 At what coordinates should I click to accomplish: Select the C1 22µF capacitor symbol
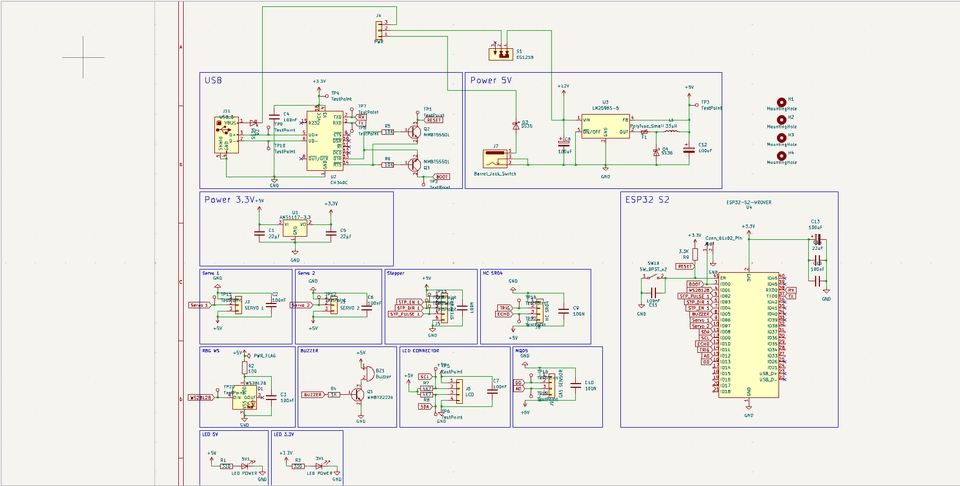(260, 233)
